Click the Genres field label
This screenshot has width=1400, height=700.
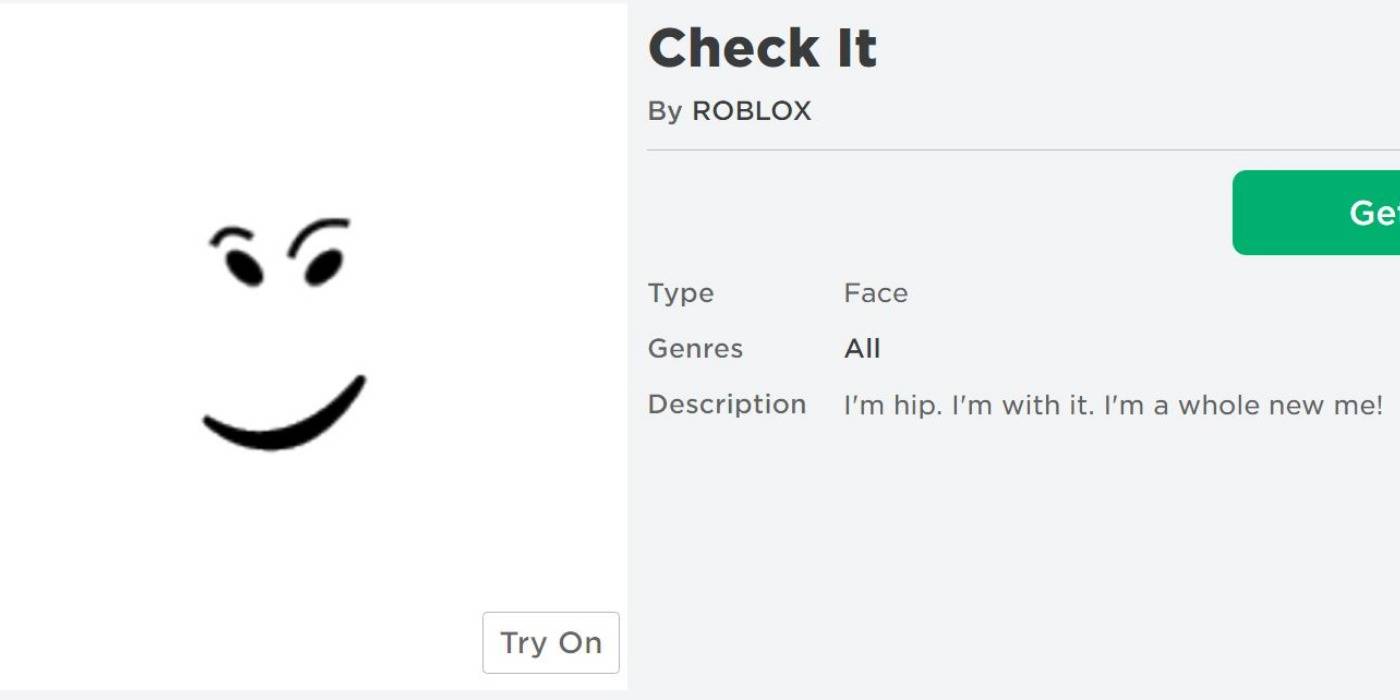(695, 348)
